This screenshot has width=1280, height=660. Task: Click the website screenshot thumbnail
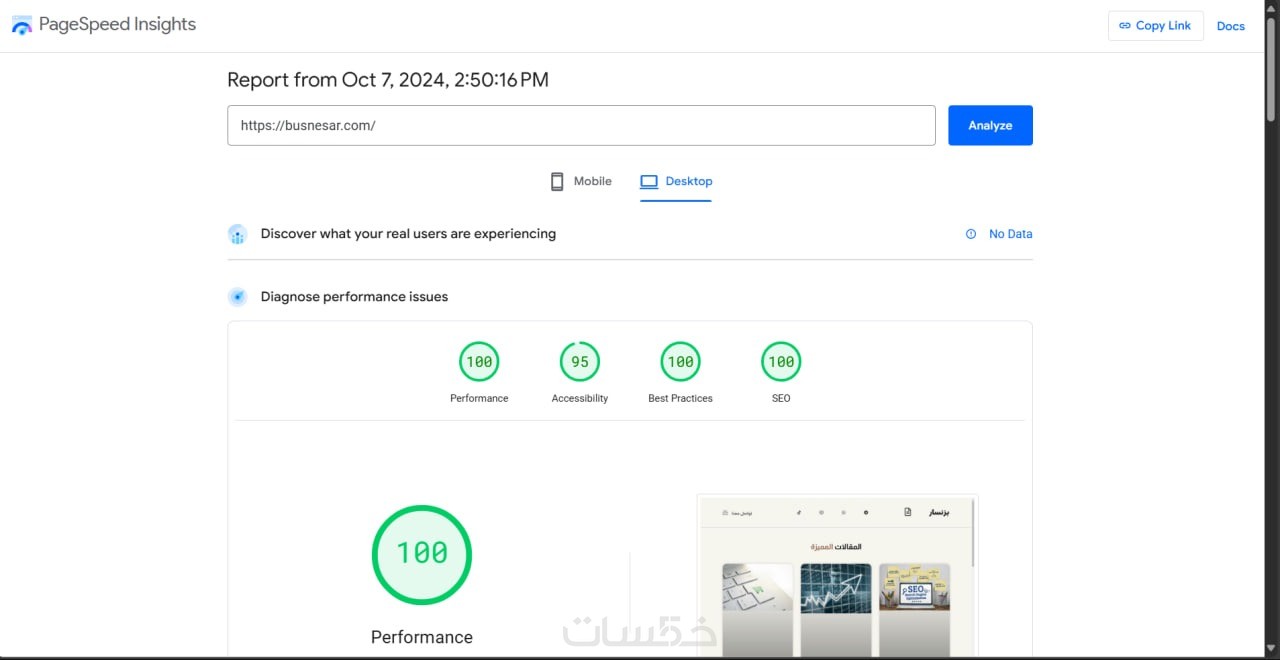tap(837, 576)
